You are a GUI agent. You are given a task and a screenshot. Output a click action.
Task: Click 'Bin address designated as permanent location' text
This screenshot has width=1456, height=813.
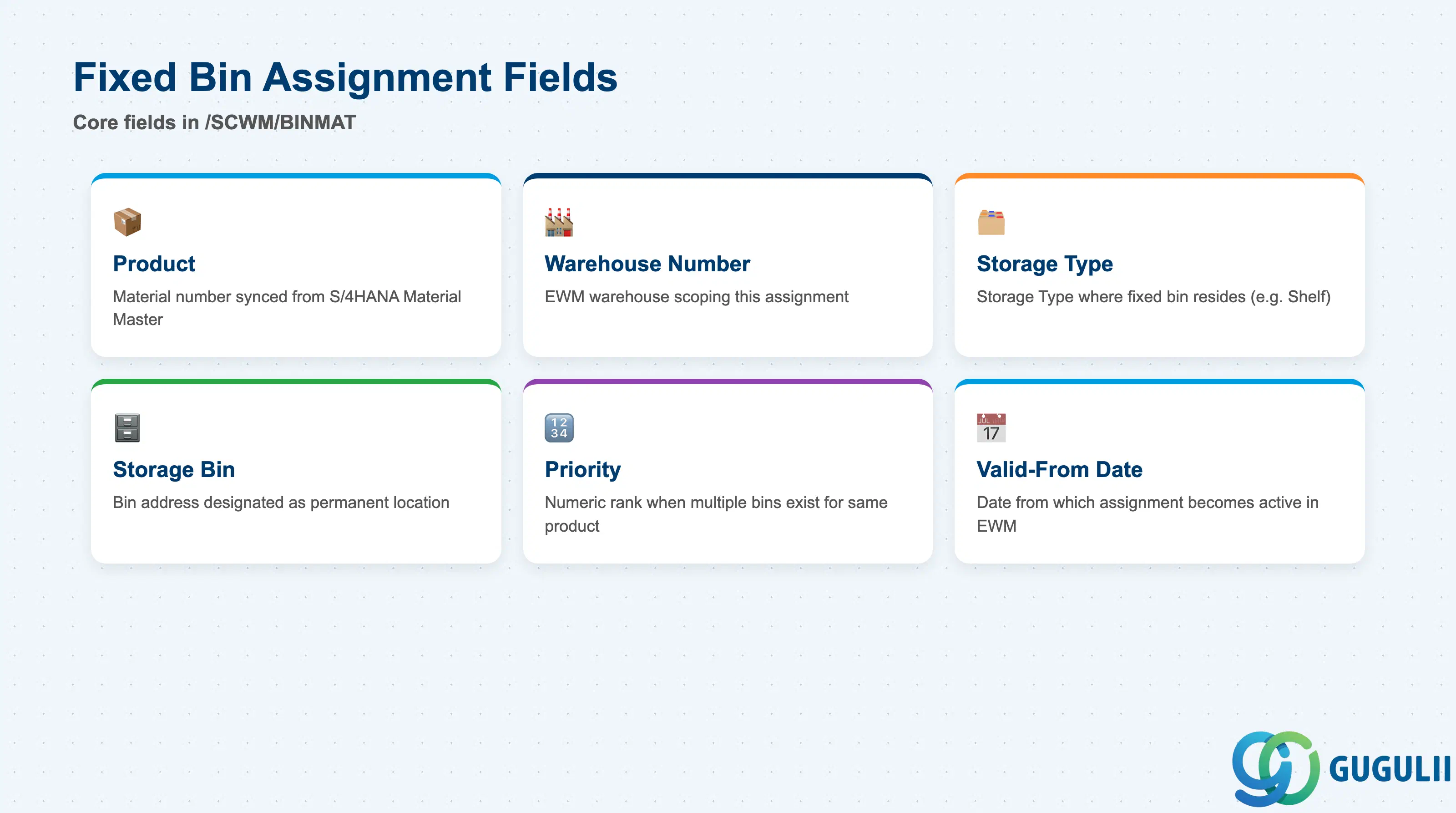281,503
